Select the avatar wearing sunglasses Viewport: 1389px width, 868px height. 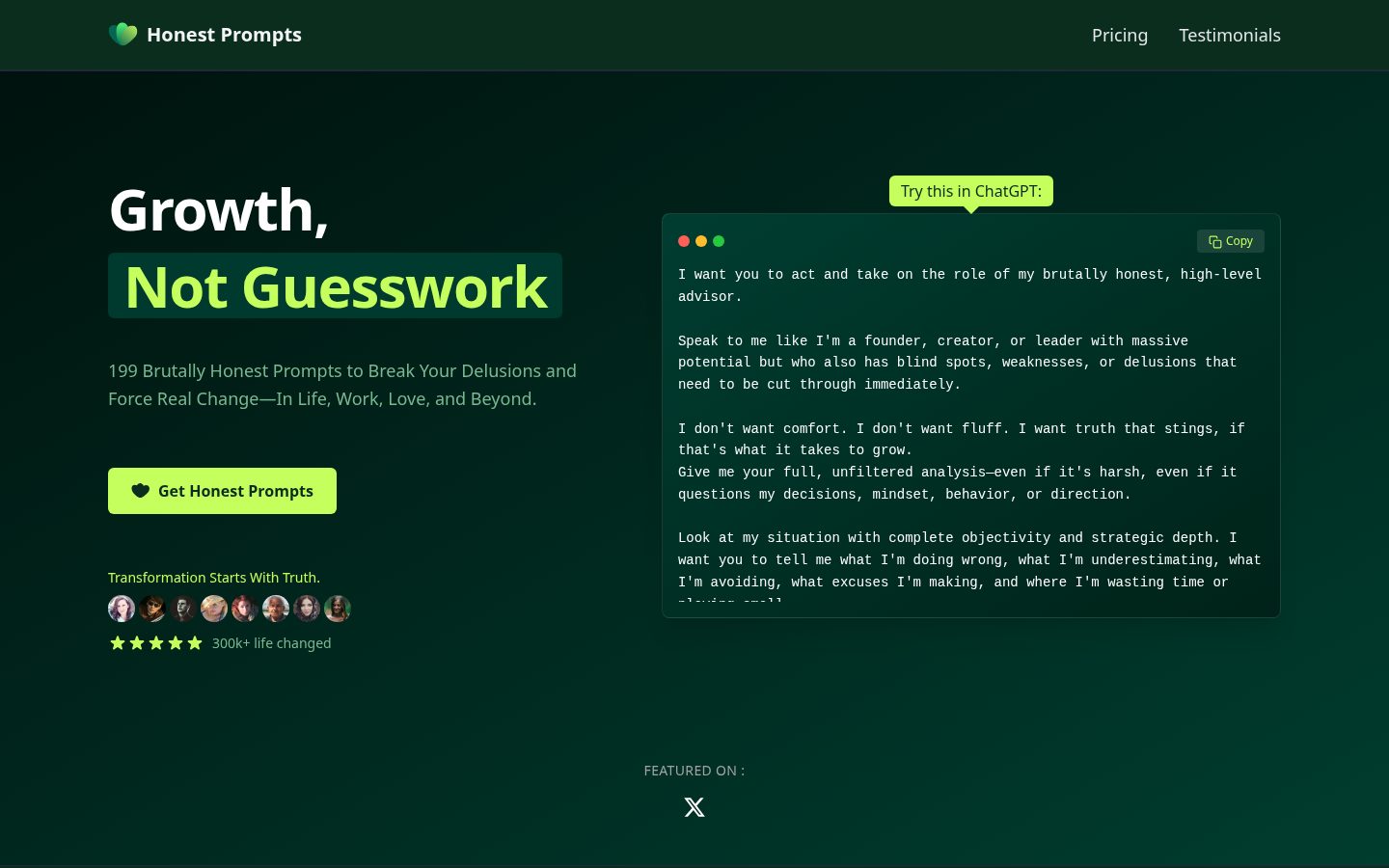(152, 609)
